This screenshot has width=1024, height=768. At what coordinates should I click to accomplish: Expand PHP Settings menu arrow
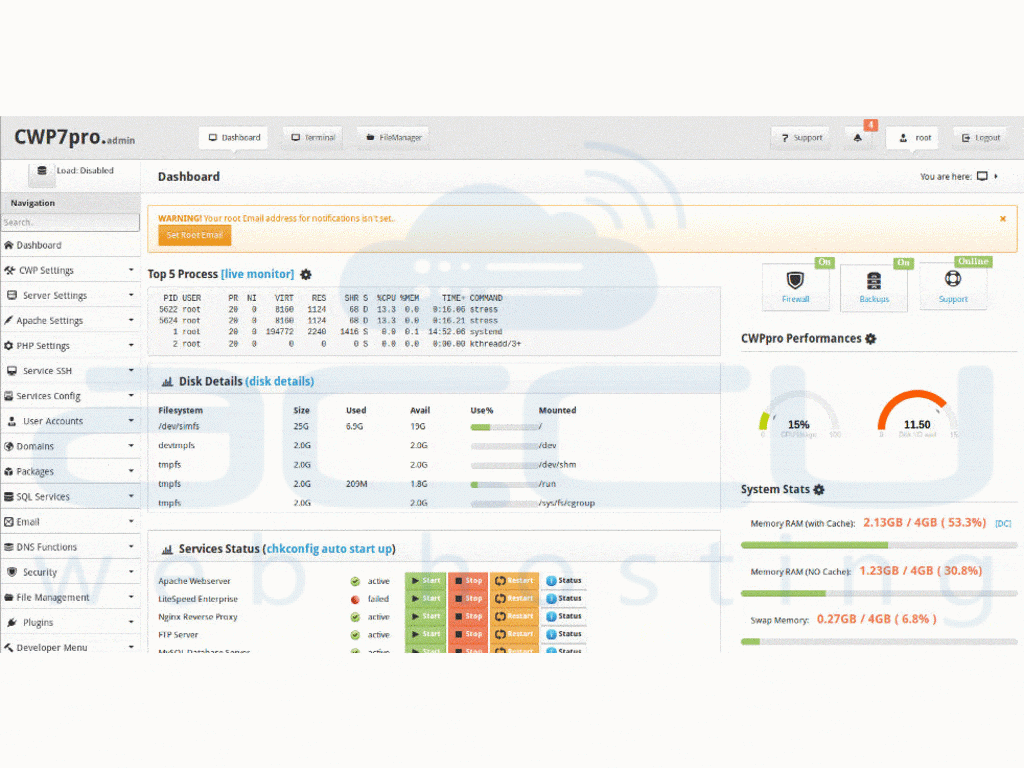(x=131, y=345)
